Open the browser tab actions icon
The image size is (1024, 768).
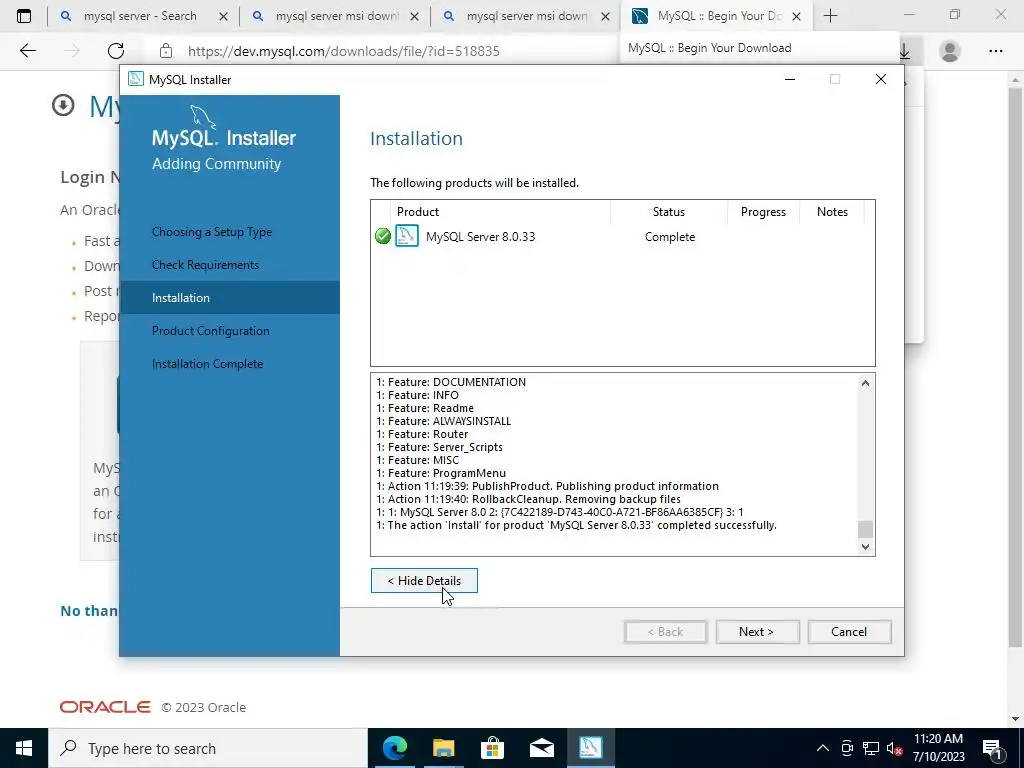pyautogui.click(x=24, y=16)
